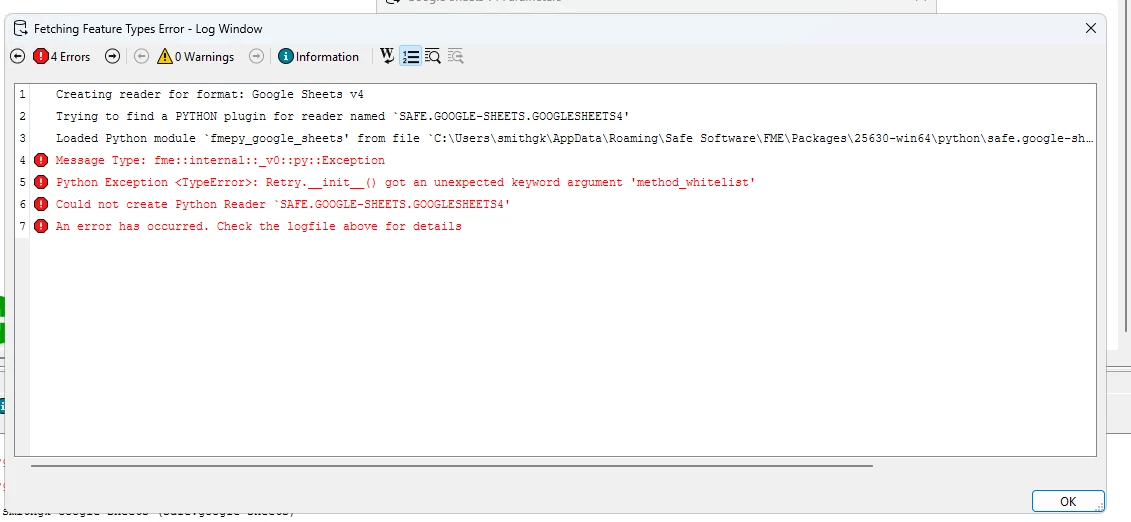The width and height of the screenshot is (1131, 522).
Task: Select the 'Trying to find a PYTHON plugin' line
Action: click(x=343, y=116)
